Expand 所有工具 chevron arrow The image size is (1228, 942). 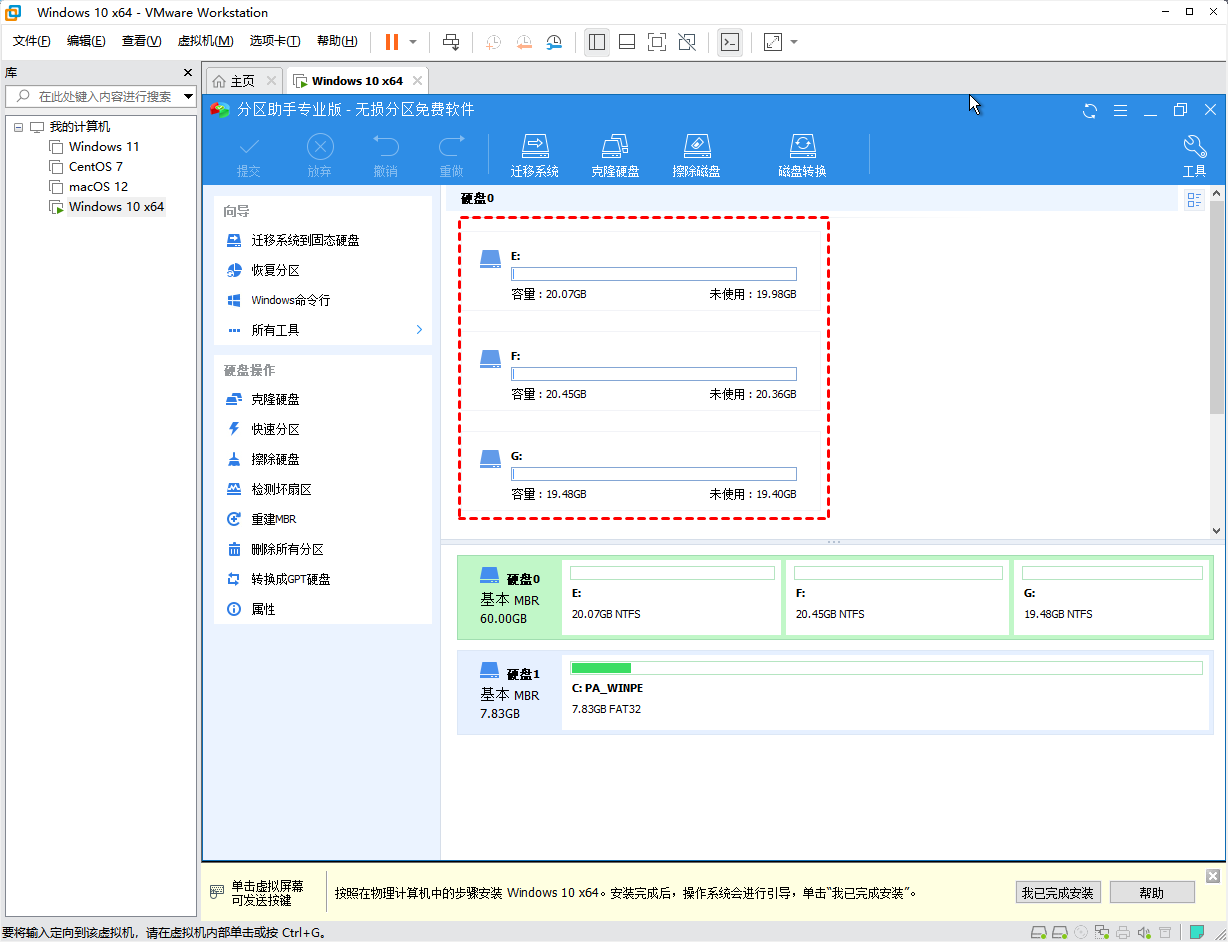coord(419,329)
